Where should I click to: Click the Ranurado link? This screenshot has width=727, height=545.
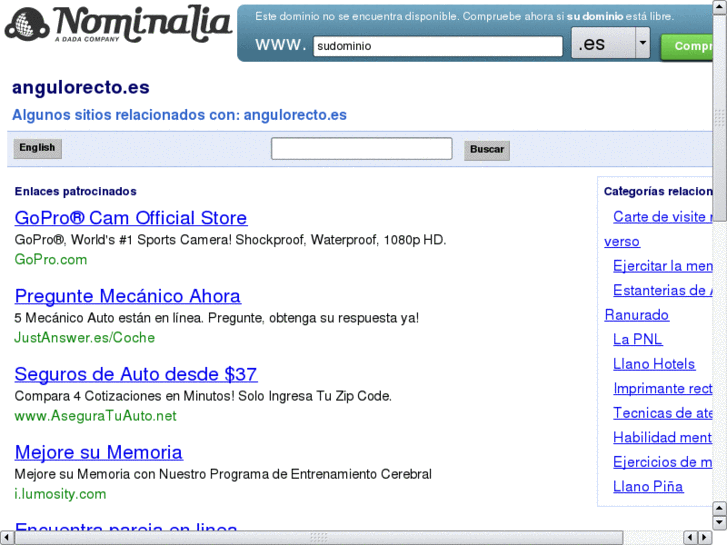pos(636,315)
